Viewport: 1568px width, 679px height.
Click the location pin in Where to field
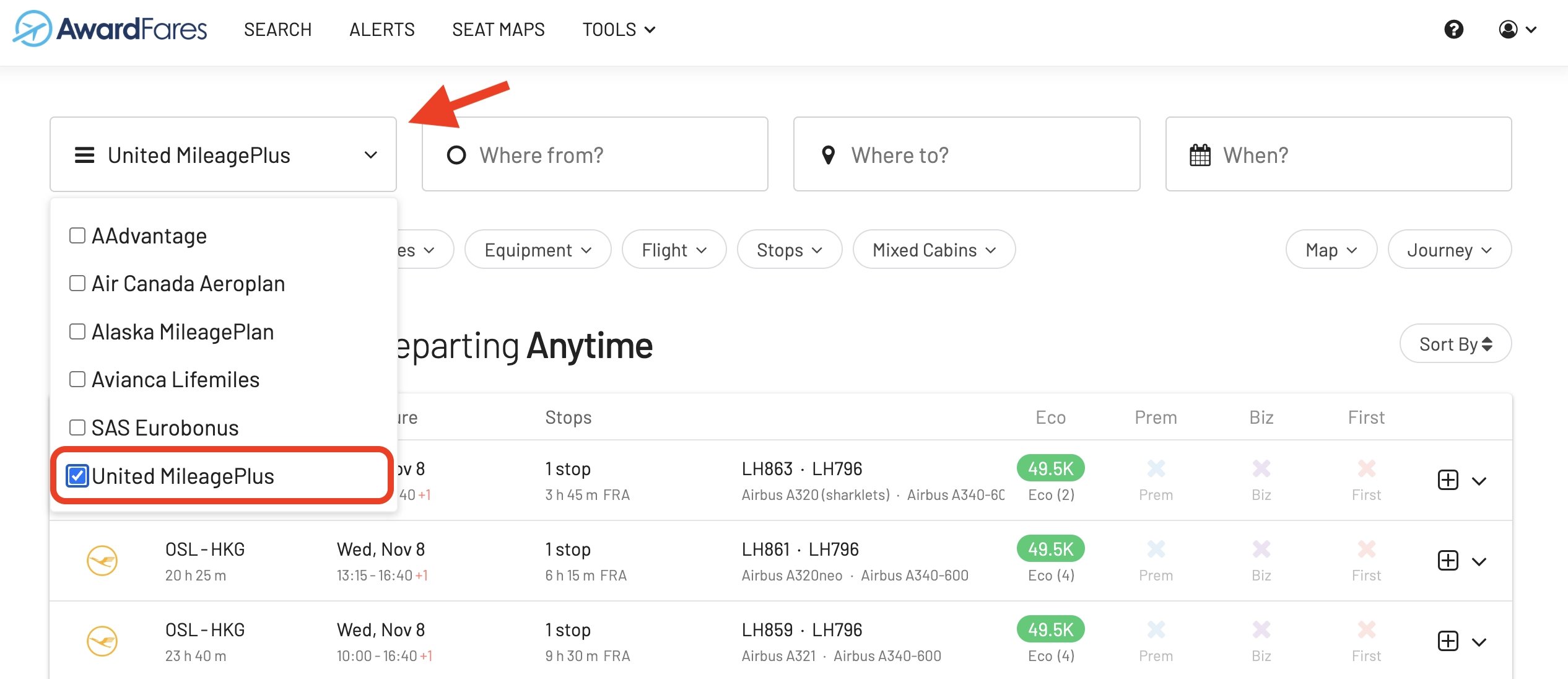[828, 155]
